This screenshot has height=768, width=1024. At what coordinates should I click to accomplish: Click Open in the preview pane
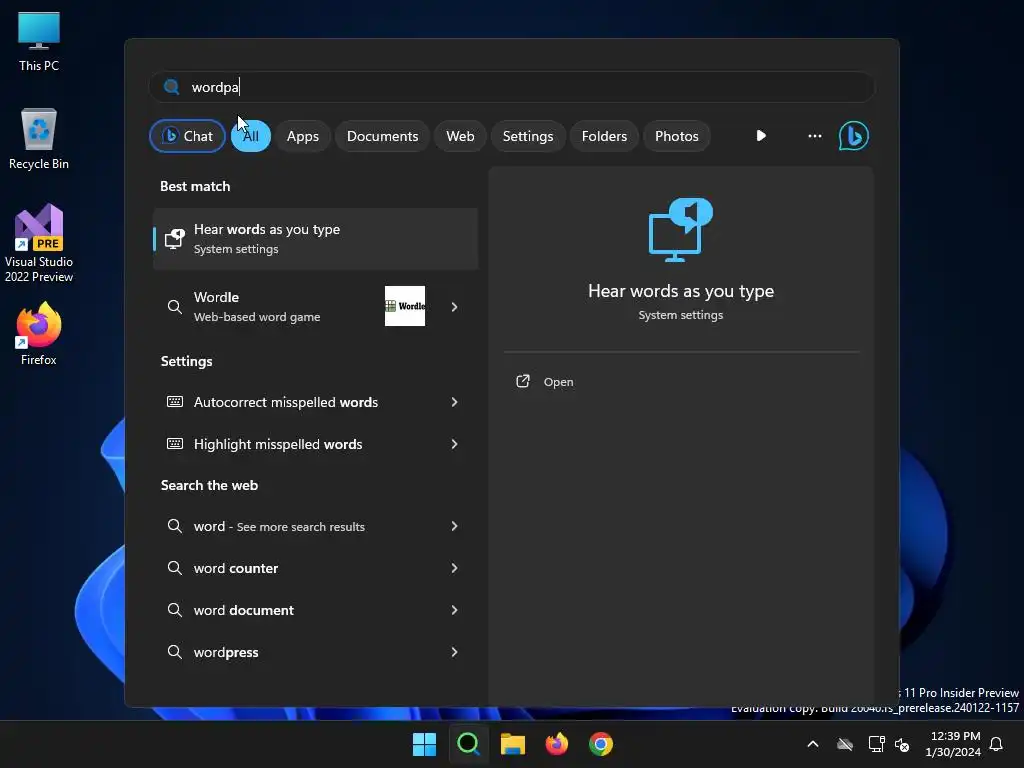click(558, 382)
